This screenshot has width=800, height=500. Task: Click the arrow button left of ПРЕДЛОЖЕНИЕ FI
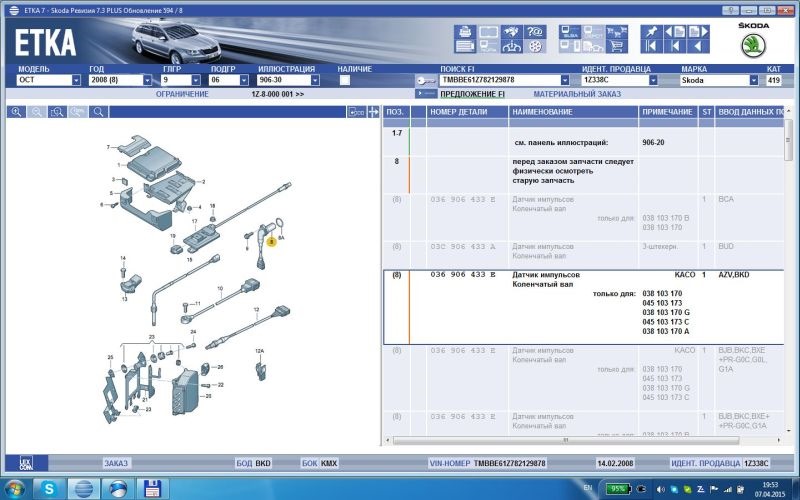click(426, 94)
